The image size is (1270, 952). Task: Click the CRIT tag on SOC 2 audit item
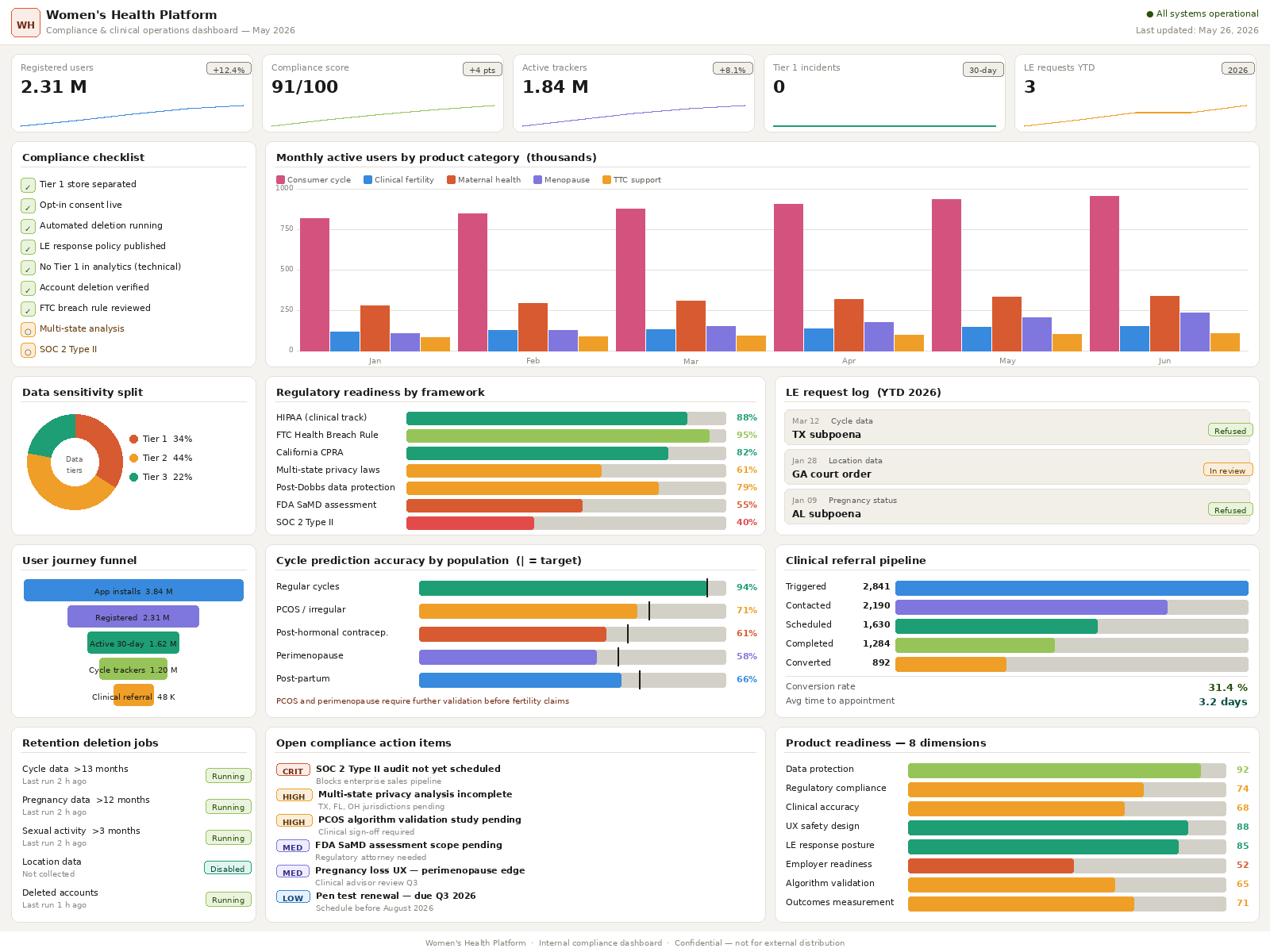click(293, 770)
